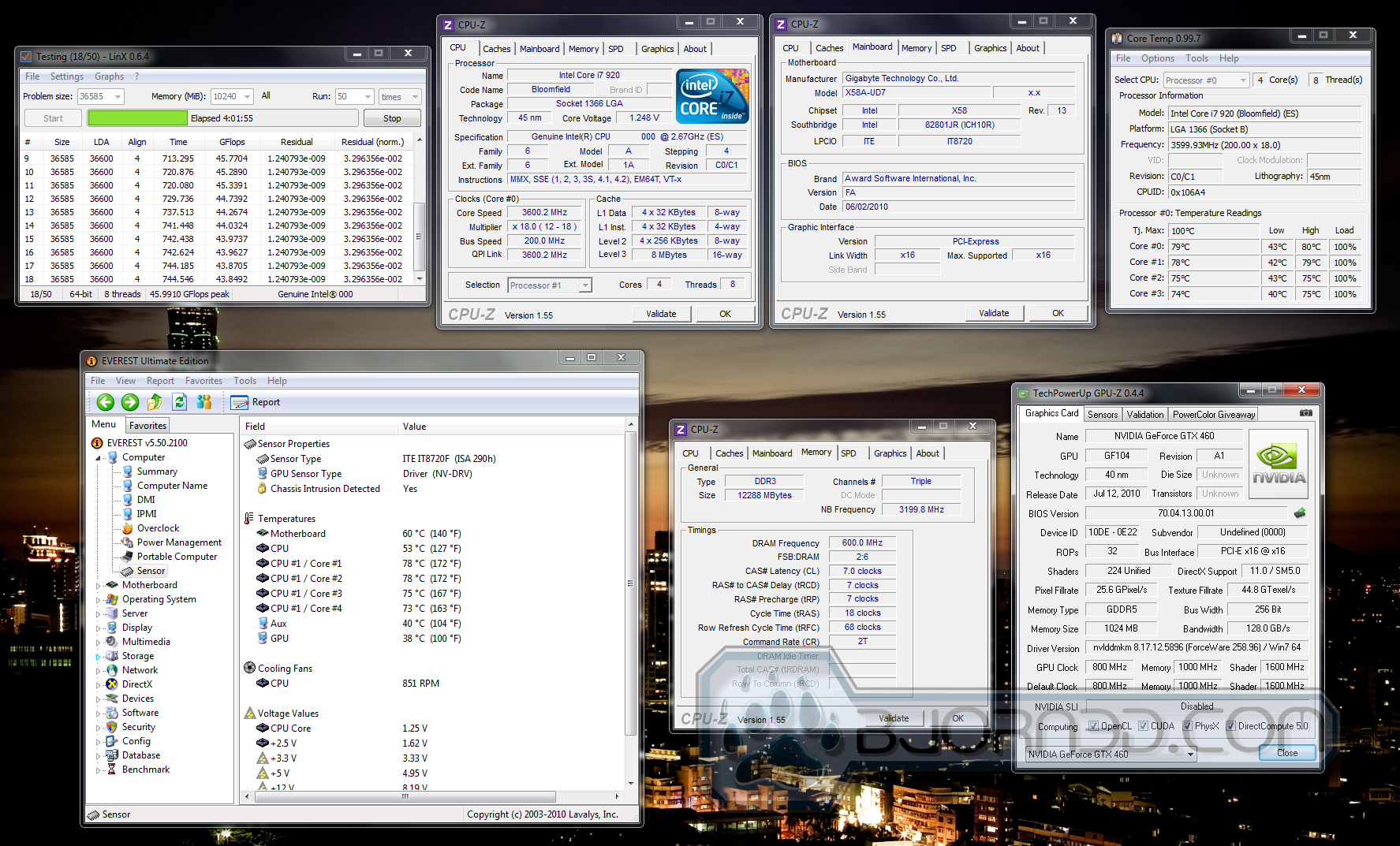The width and height of the screenshot is (1400, 846).
Task: Open the Options menu in Core Temp
Action: [1158, 58]
